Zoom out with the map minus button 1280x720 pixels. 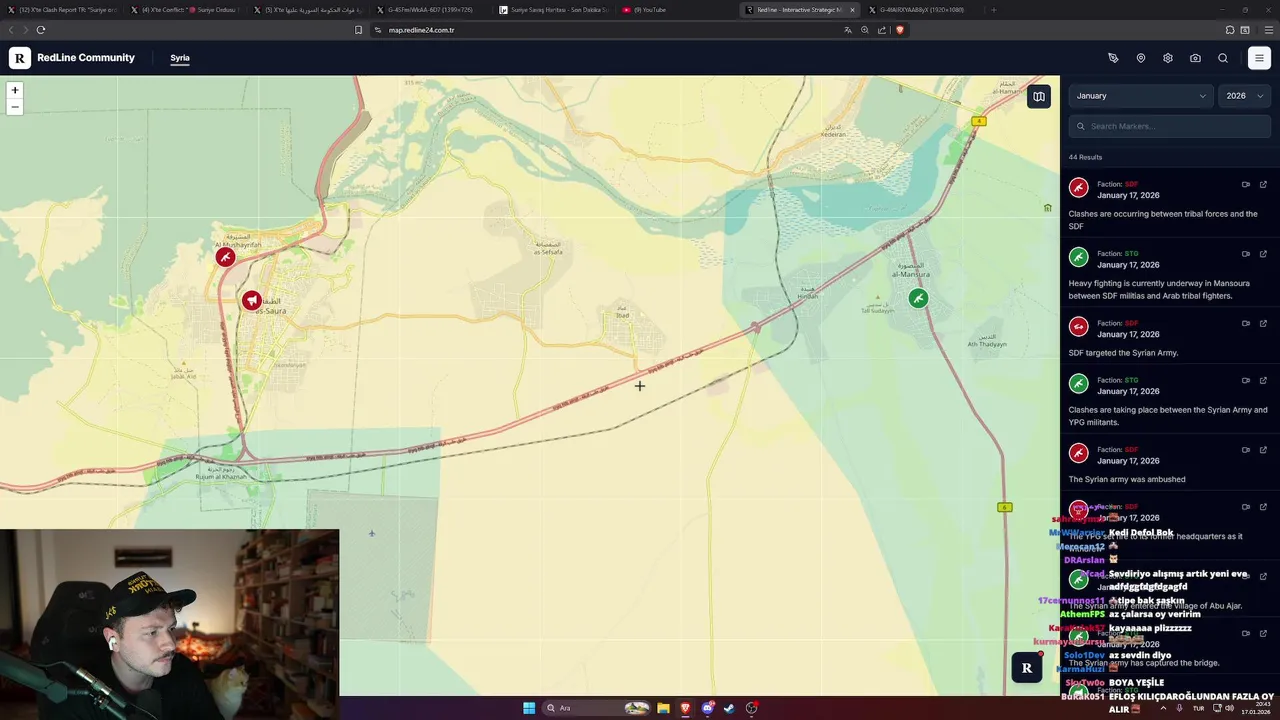pos(14,106)
